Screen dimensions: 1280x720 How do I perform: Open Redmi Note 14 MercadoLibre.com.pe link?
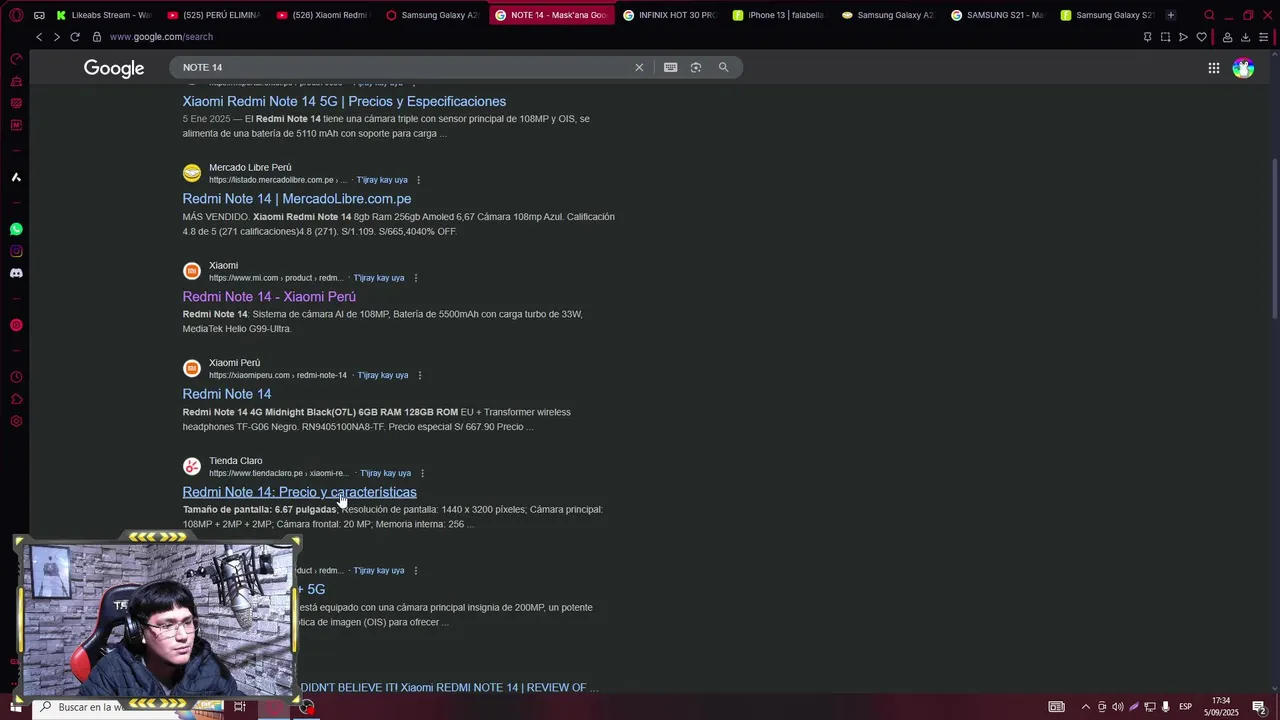pos(297,199)
